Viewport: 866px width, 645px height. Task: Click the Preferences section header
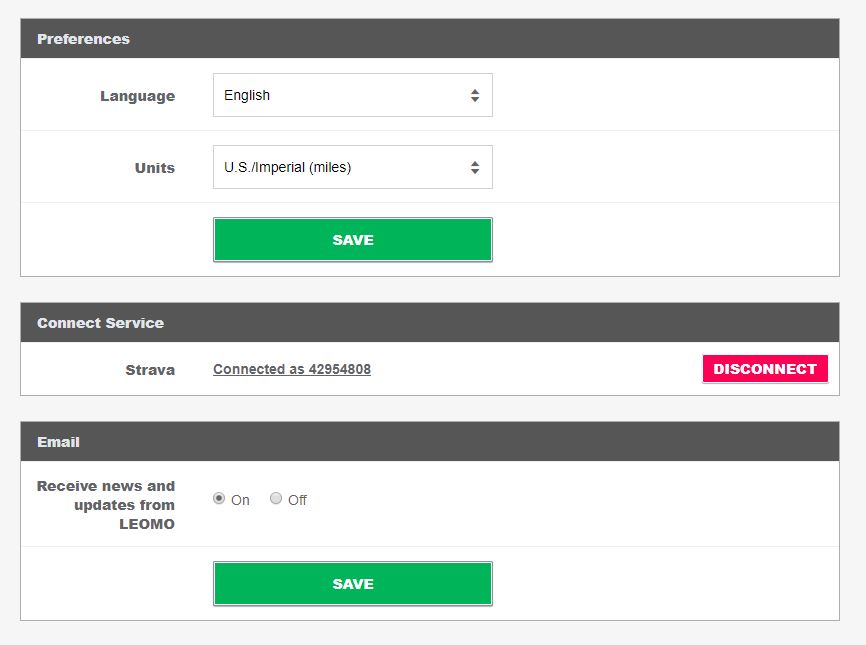click(84, 39)
